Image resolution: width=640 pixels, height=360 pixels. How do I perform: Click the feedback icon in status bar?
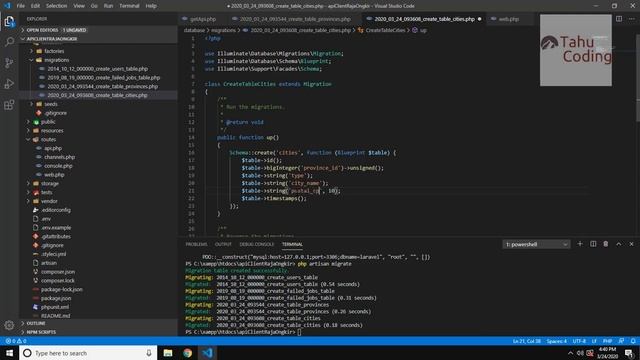click(621, 341)
